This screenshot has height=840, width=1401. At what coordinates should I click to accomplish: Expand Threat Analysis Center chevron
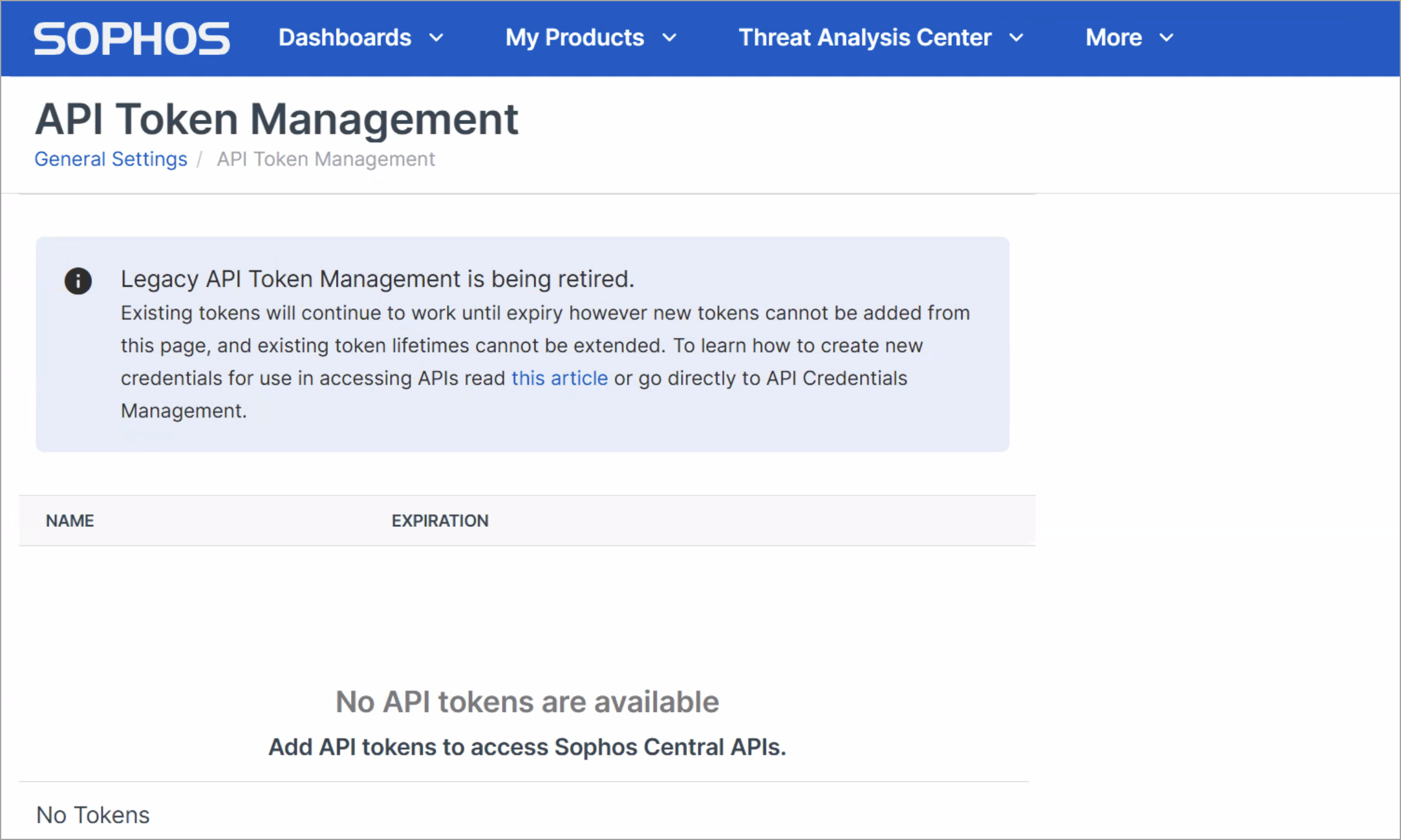point(1016,38)
